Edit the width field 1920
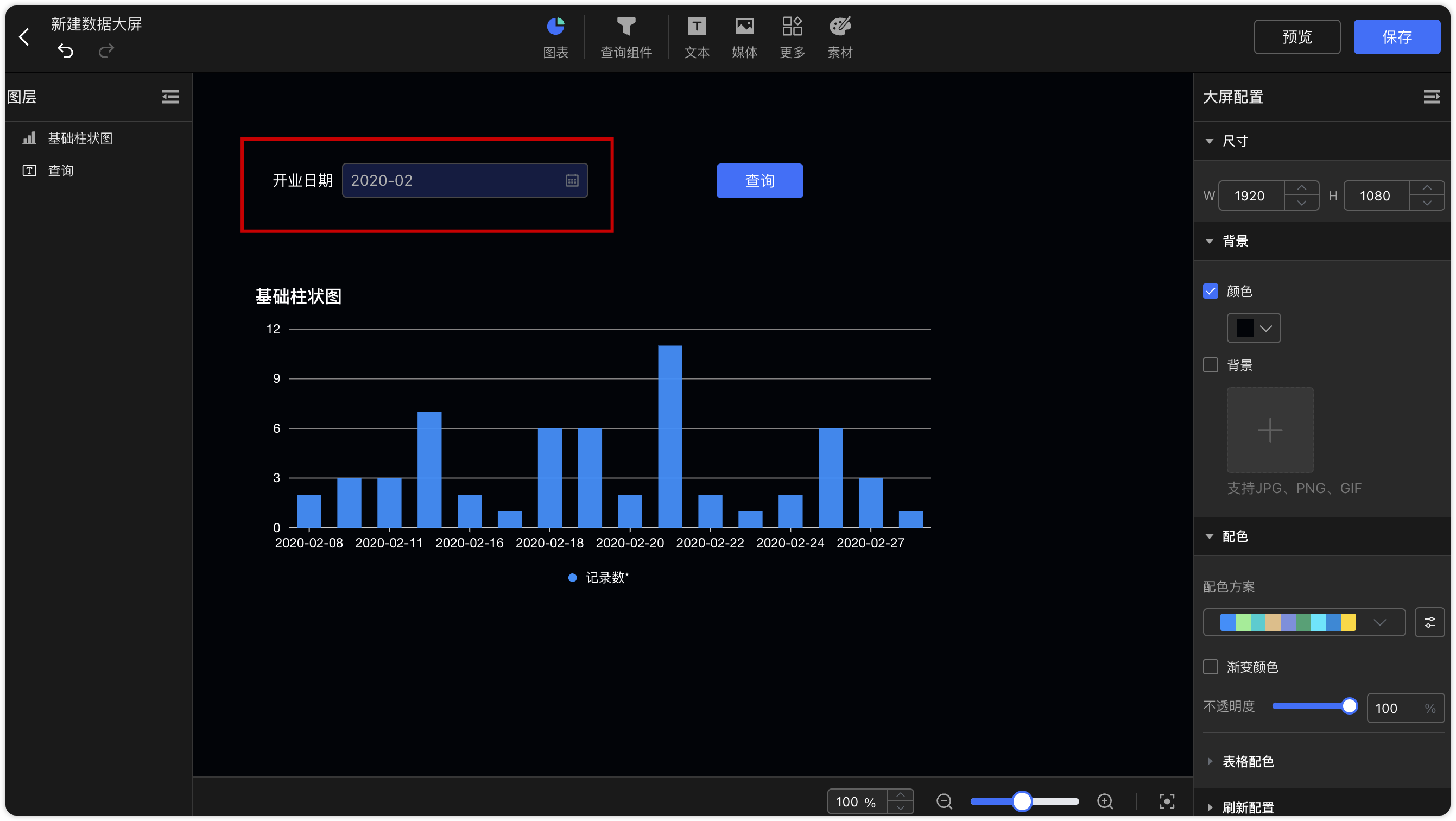This screenshot has width=1456, height=821. tap(1251, 195)
